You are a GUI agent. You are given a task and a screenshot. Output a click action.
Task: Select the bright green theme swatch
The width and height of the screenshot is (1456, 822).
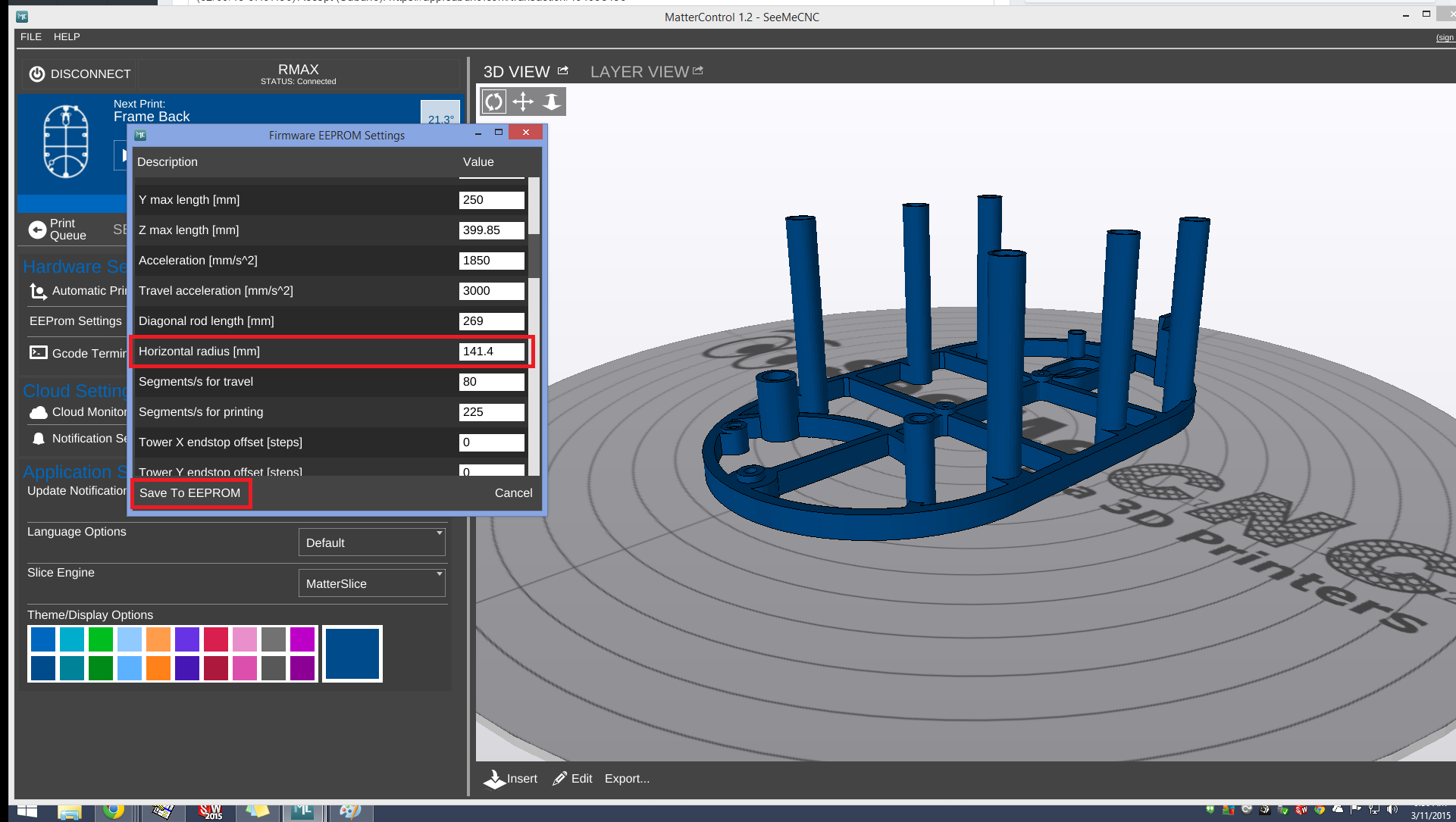101,639
